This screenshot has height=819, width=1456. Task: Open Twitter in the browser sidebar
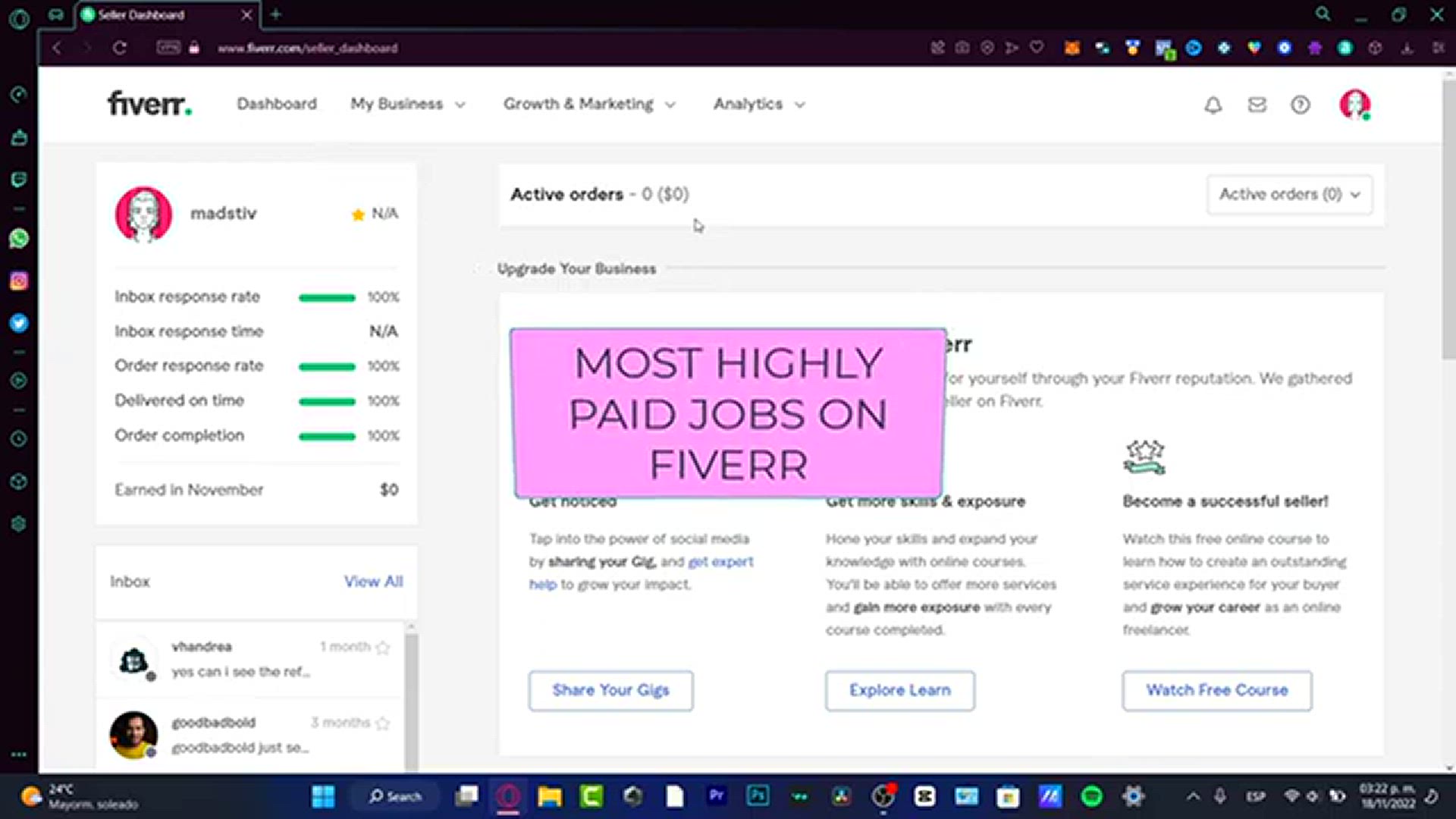pos(19,324)
